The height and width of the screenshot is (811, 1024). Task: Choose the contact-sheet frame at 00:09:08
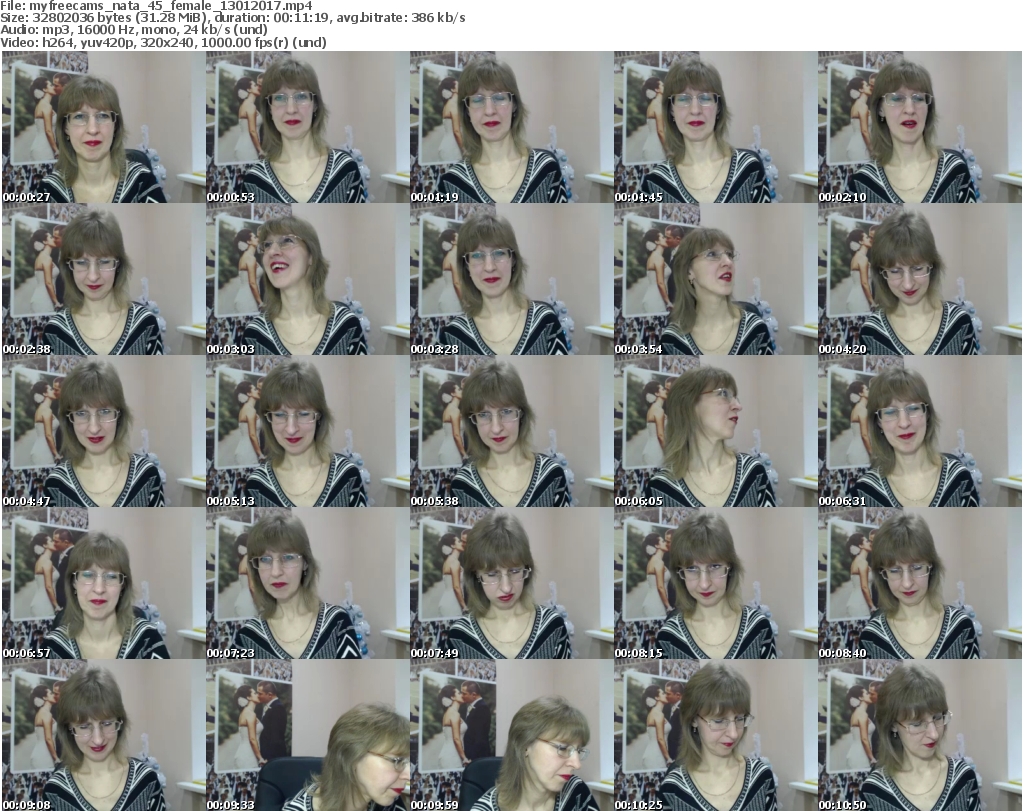(x=103, y=735)
